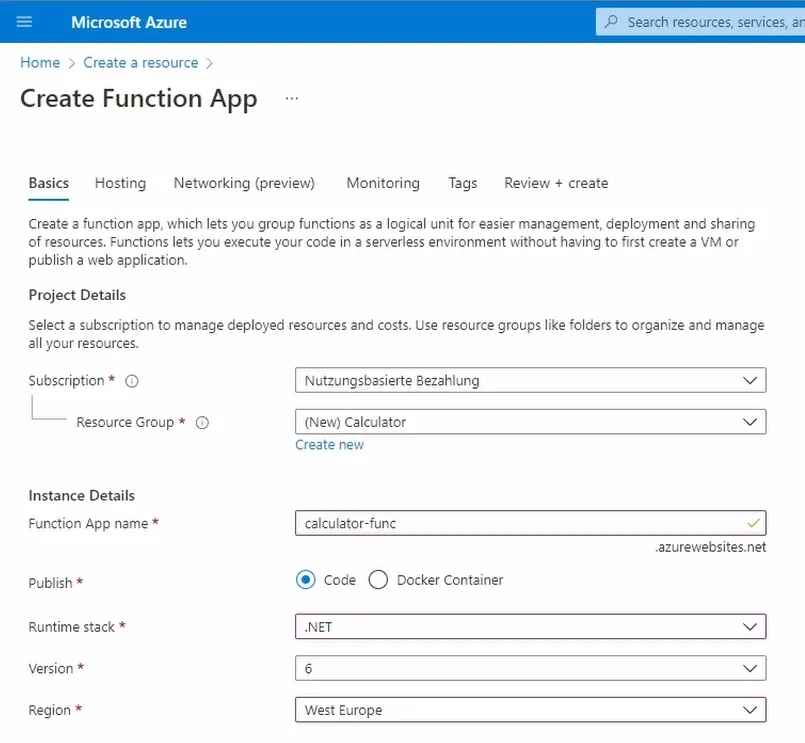The image size is (805, 743).
Task: Click the Region label
Action: (50, 710)
